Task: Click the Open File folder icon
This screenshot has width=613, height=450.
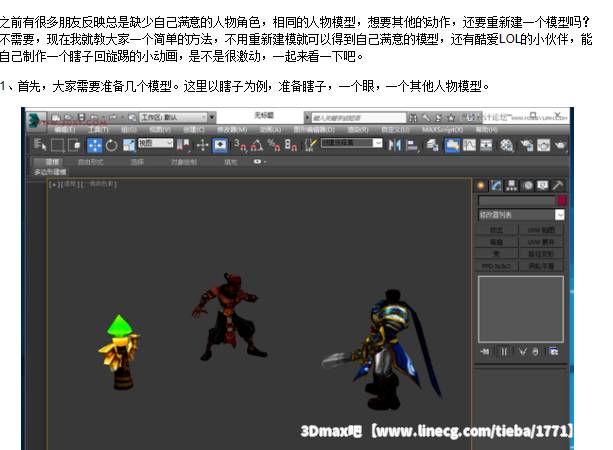Action: tap(68, 117)
